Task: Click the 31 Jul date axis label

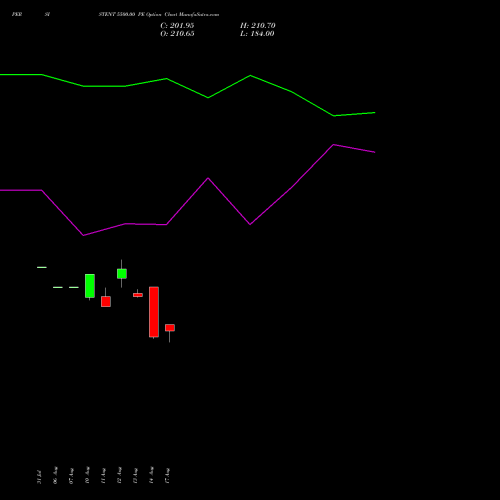Action: pos(39,477)
